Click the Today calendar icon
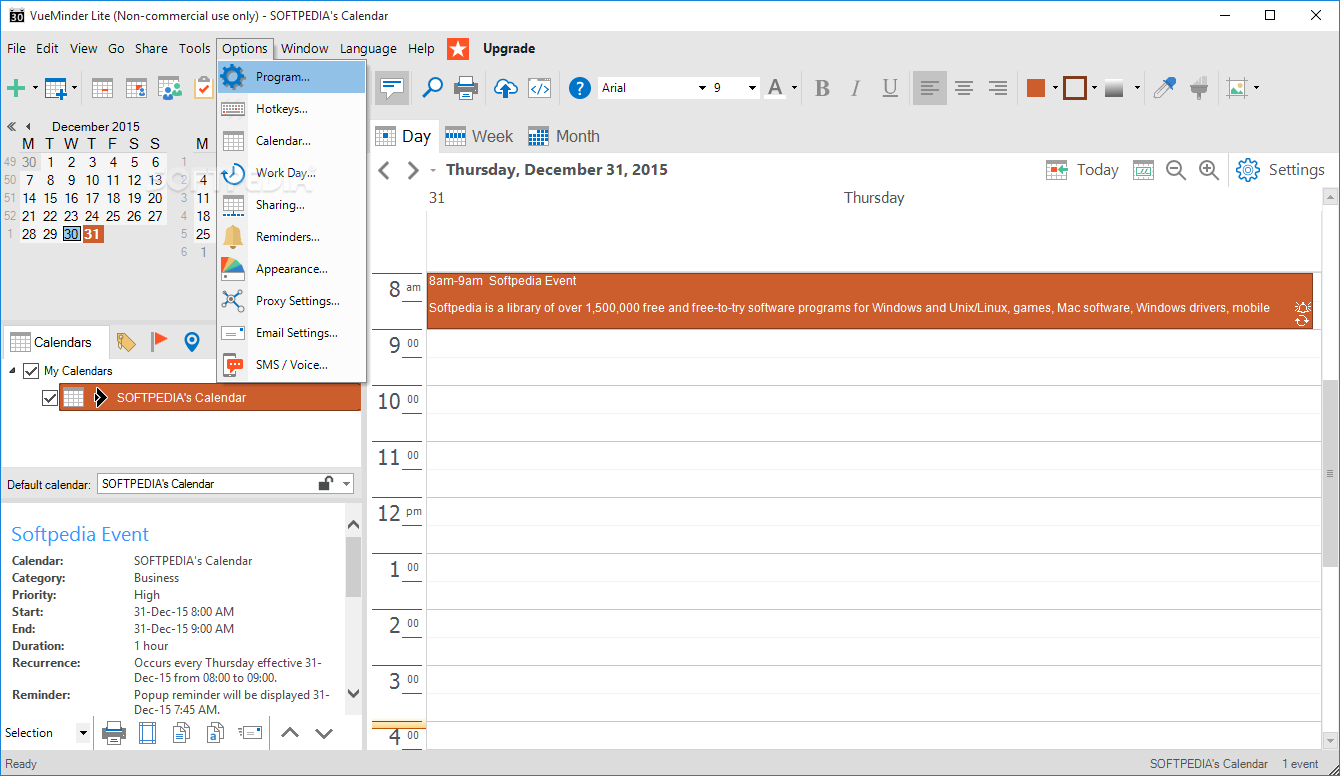1340x776 pixels. [x=1057, y=170]
